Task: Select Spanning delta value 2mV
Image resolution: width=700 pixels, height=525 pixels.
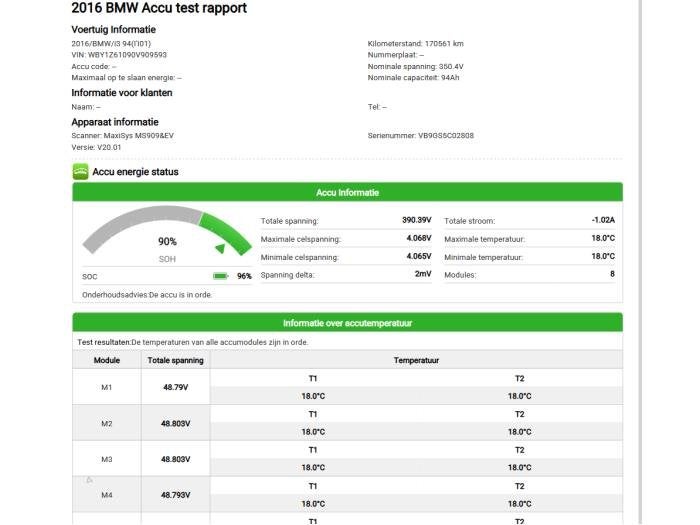Action: pos(423,274)
